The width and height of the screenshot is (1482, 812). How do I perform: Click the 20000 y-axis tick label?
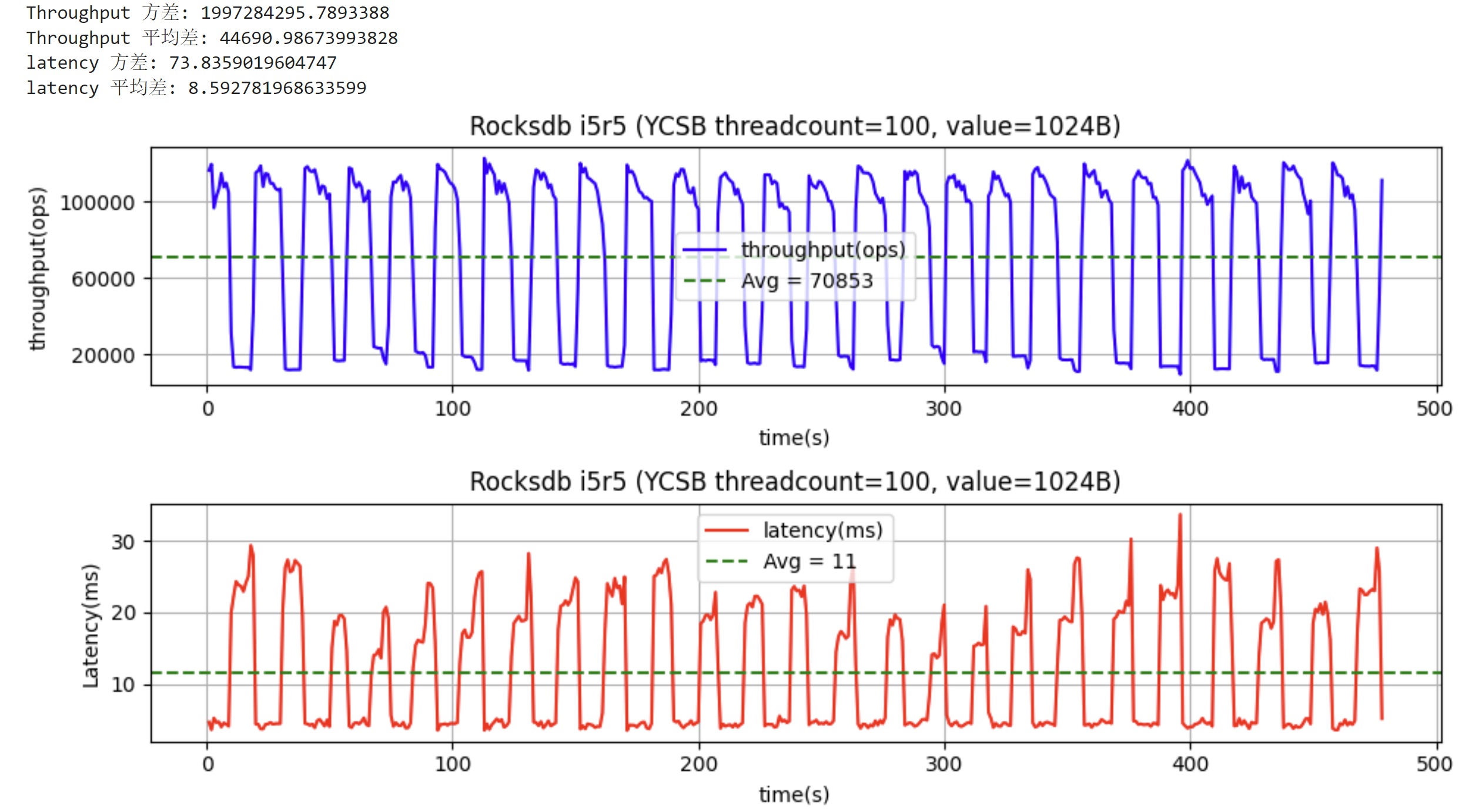[x=103, y=355]
